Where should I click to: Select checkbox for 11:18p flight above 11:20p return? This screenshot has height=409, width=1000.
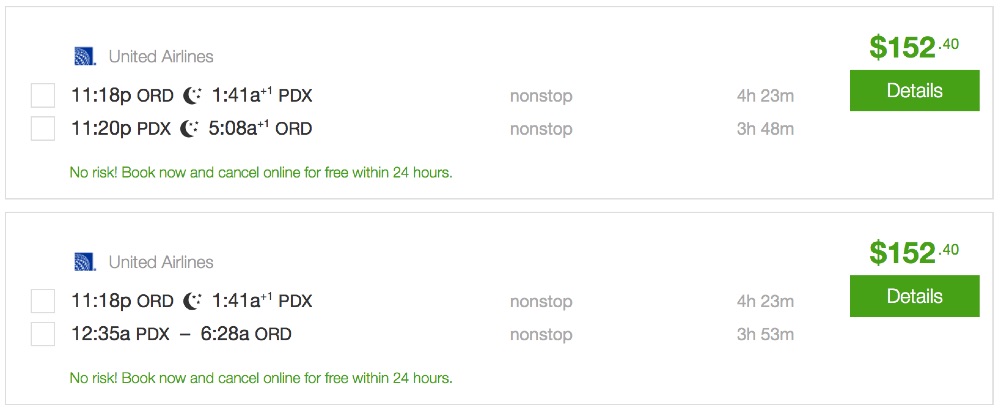(x=43, y=96)
